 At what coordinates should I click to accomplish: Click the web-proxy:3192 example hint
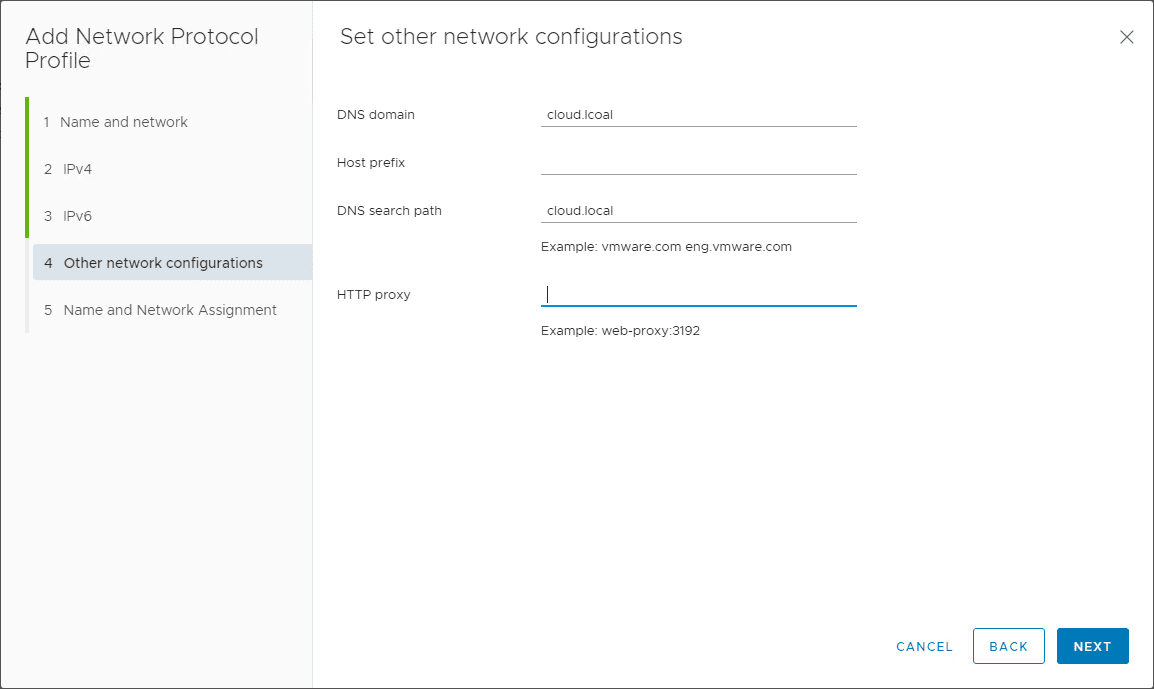point(620,331)
